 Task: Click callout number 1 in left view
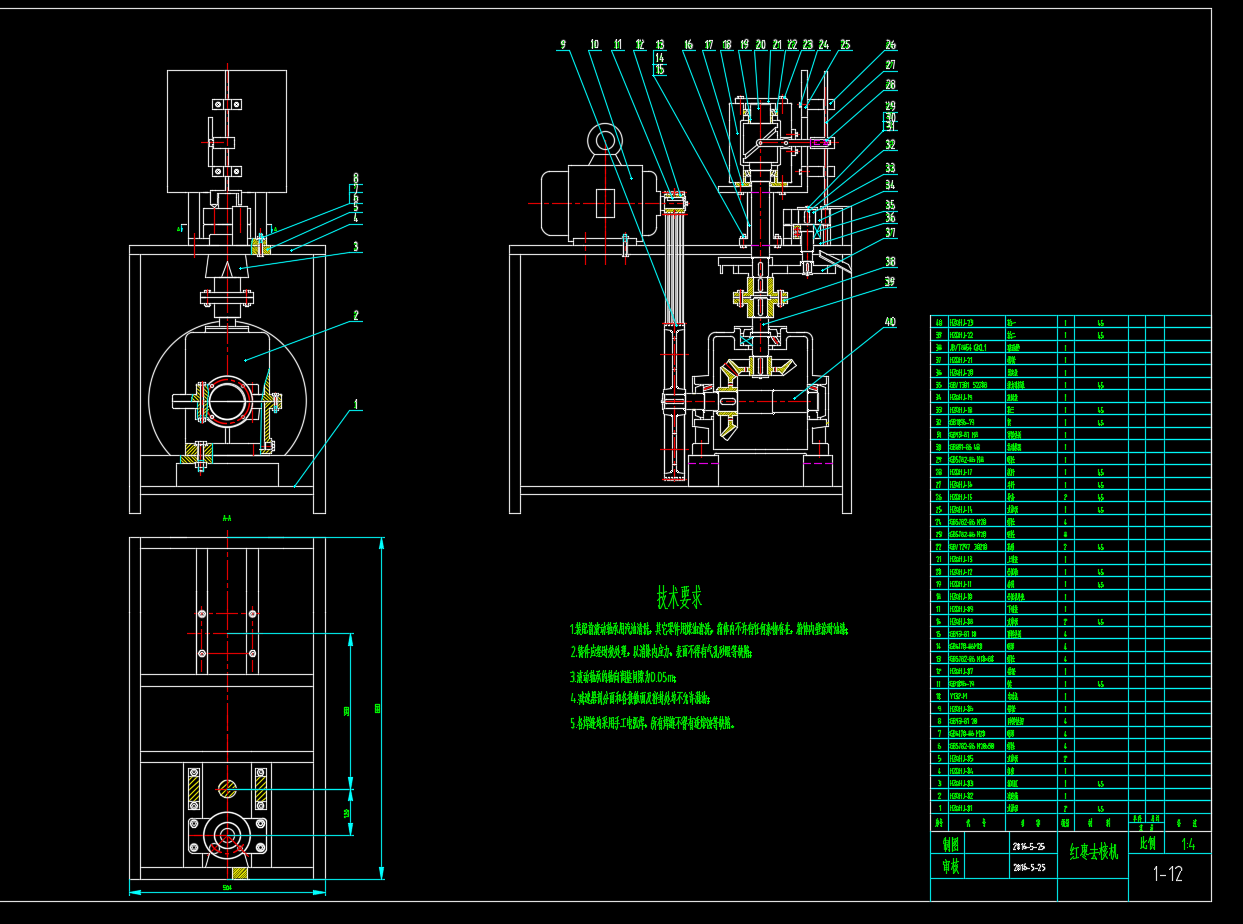pos(354,406)
